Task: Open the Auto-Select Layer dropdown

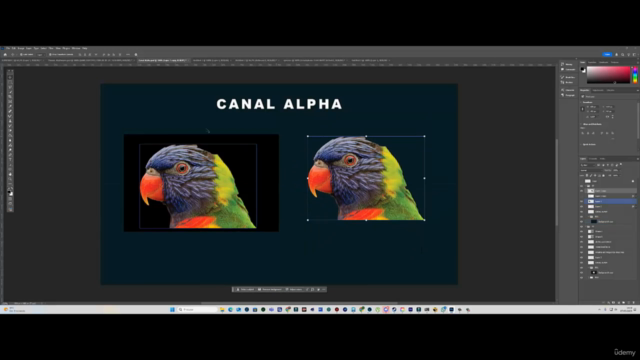Action: click(x=40, y=54)
